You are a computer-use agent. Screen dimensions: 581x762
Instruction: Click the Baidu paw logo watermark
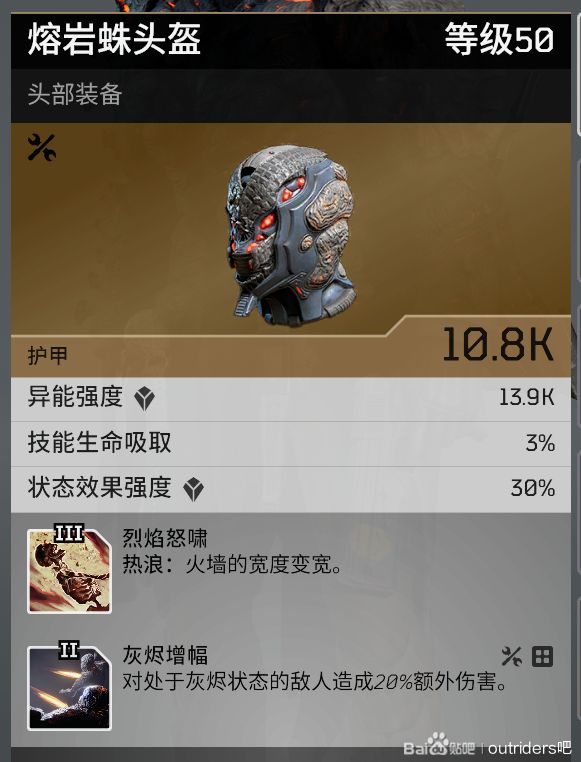[x=439, y=744]
